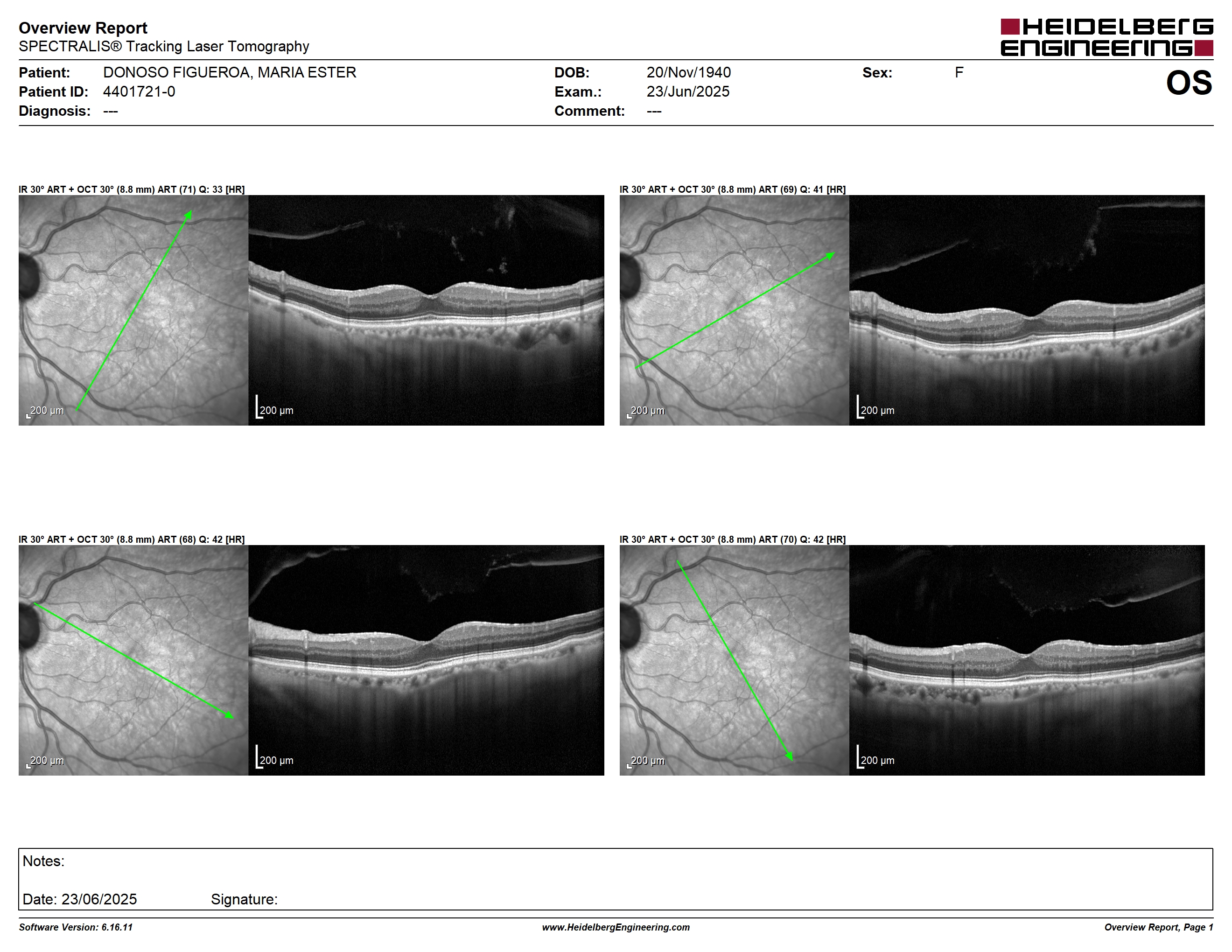1232x952 pixels.
Task: Open the OCT B-scan for ART (68) scan
Action: 426,660
